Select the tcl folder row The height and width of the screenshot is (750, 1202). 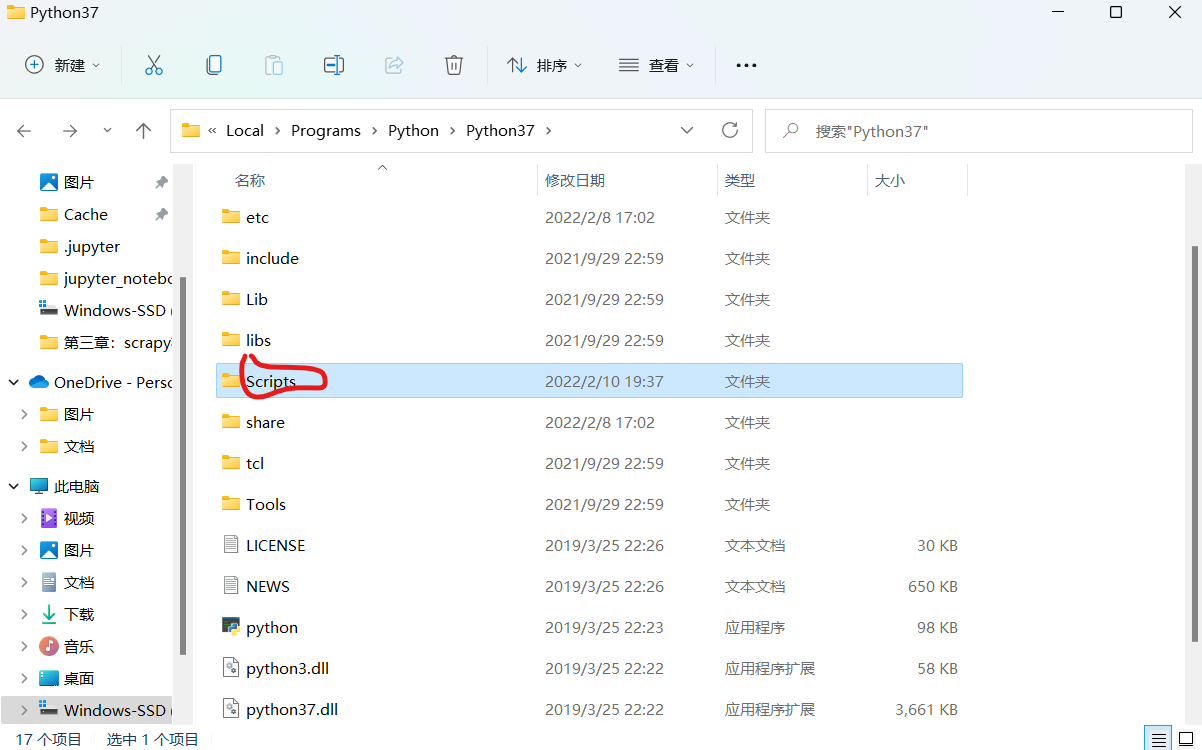[589, 463]
